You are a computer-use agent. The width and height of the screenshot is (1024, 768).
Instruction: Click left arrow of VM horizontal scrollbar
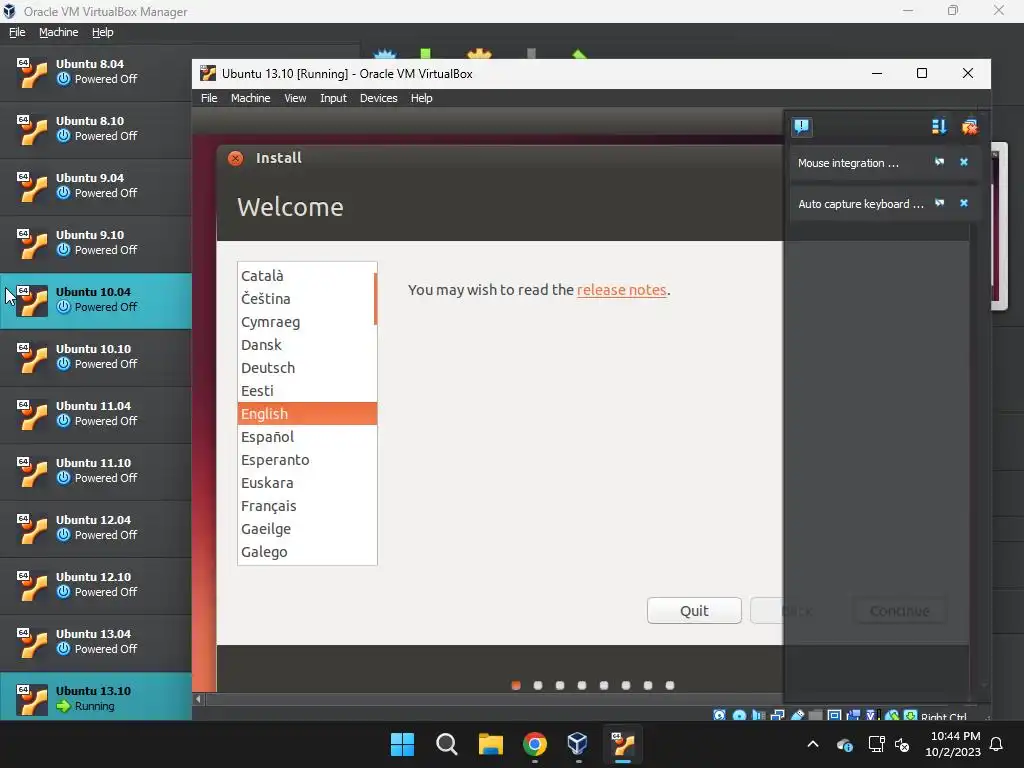point(199,699)
